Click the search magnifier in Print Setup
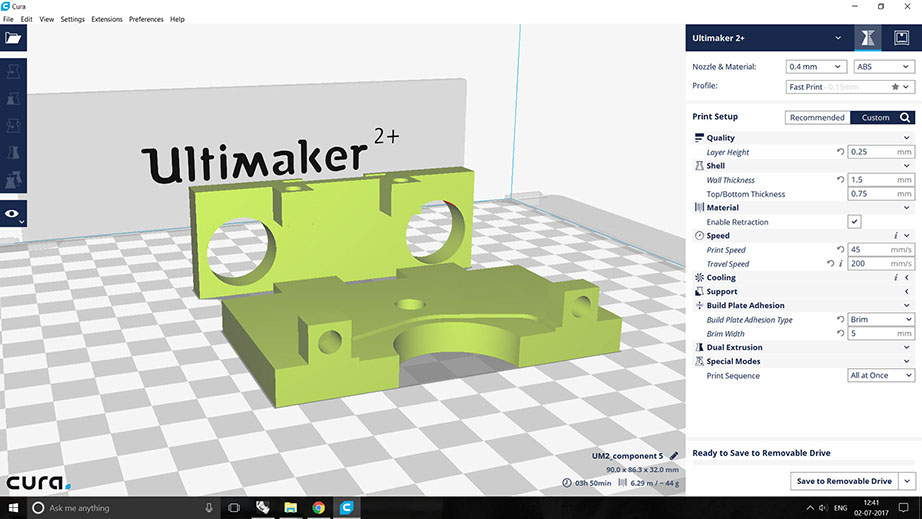Image resolution: width=922 pixels, height=519 pixels. point(905,118)
